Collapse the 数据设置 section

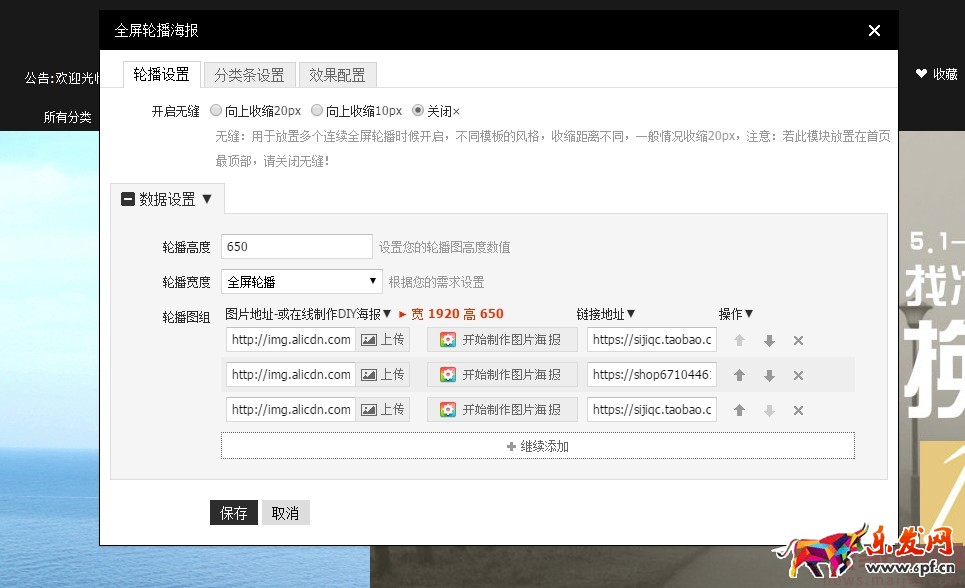tap(128, 198)
